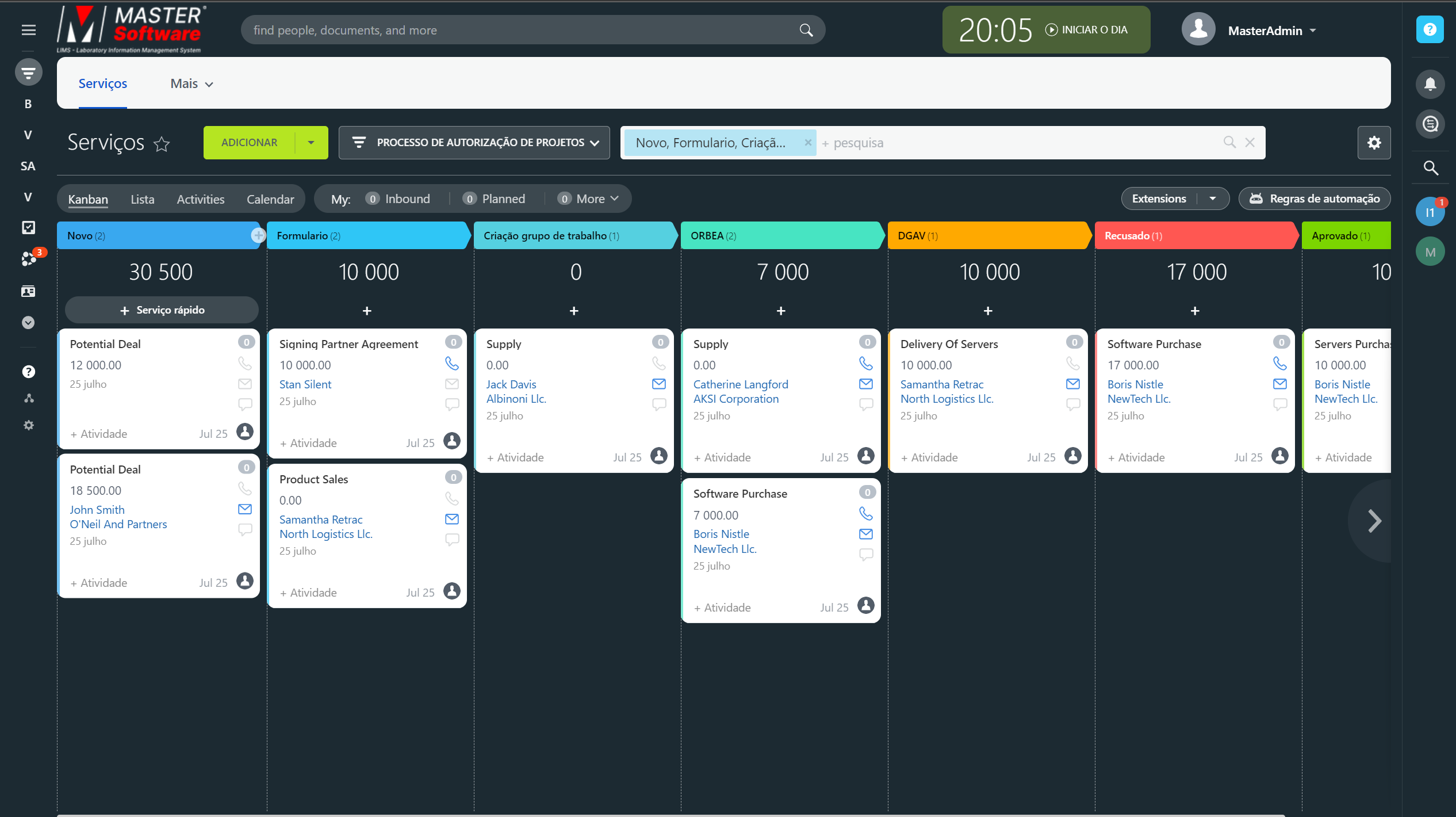Email John Smith via envelope icon
This screenshot has height=817, width=1456.
[245, 509]
